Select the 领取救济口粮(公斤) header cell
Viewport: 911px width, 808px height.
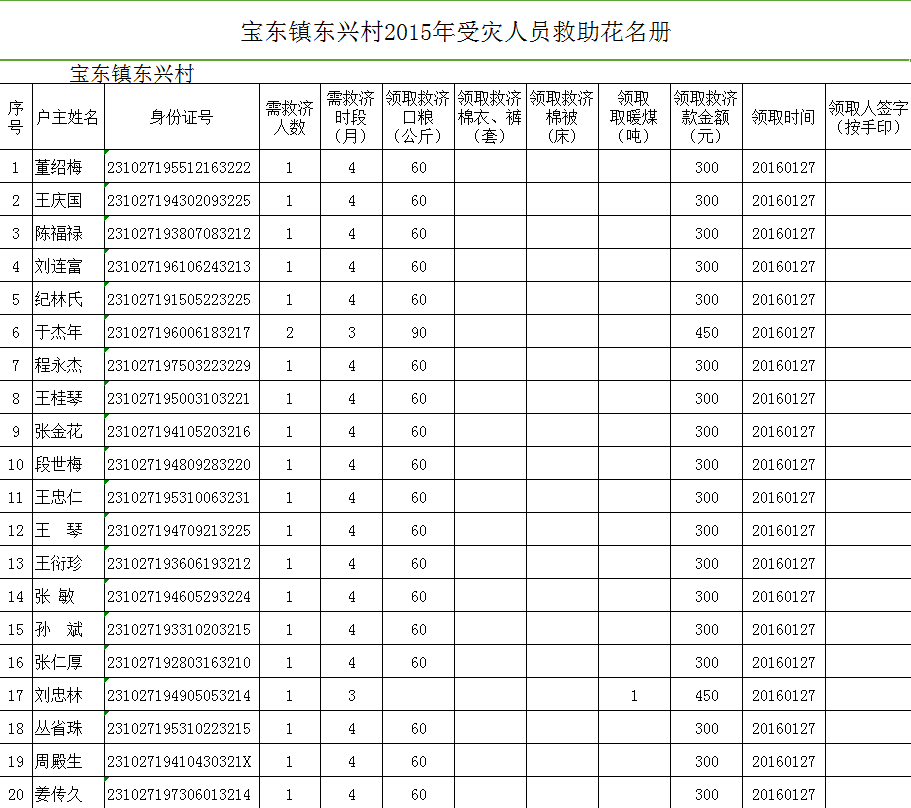418,117
